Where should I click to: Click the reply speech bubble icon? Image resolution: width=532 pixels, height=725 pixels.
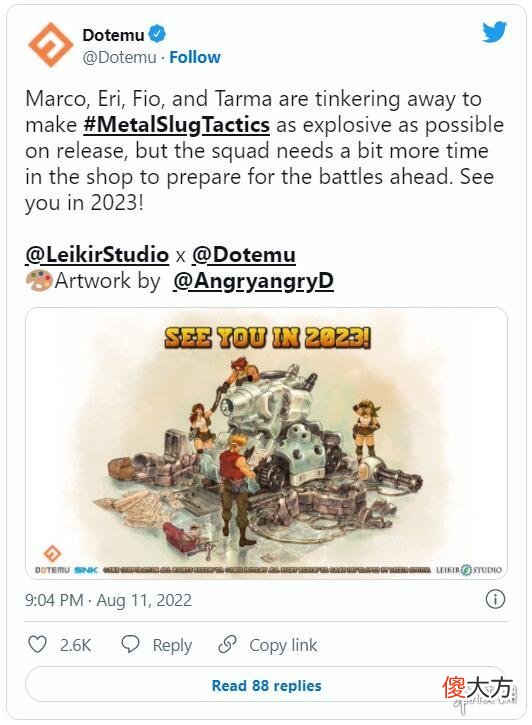tap(130, 644)
